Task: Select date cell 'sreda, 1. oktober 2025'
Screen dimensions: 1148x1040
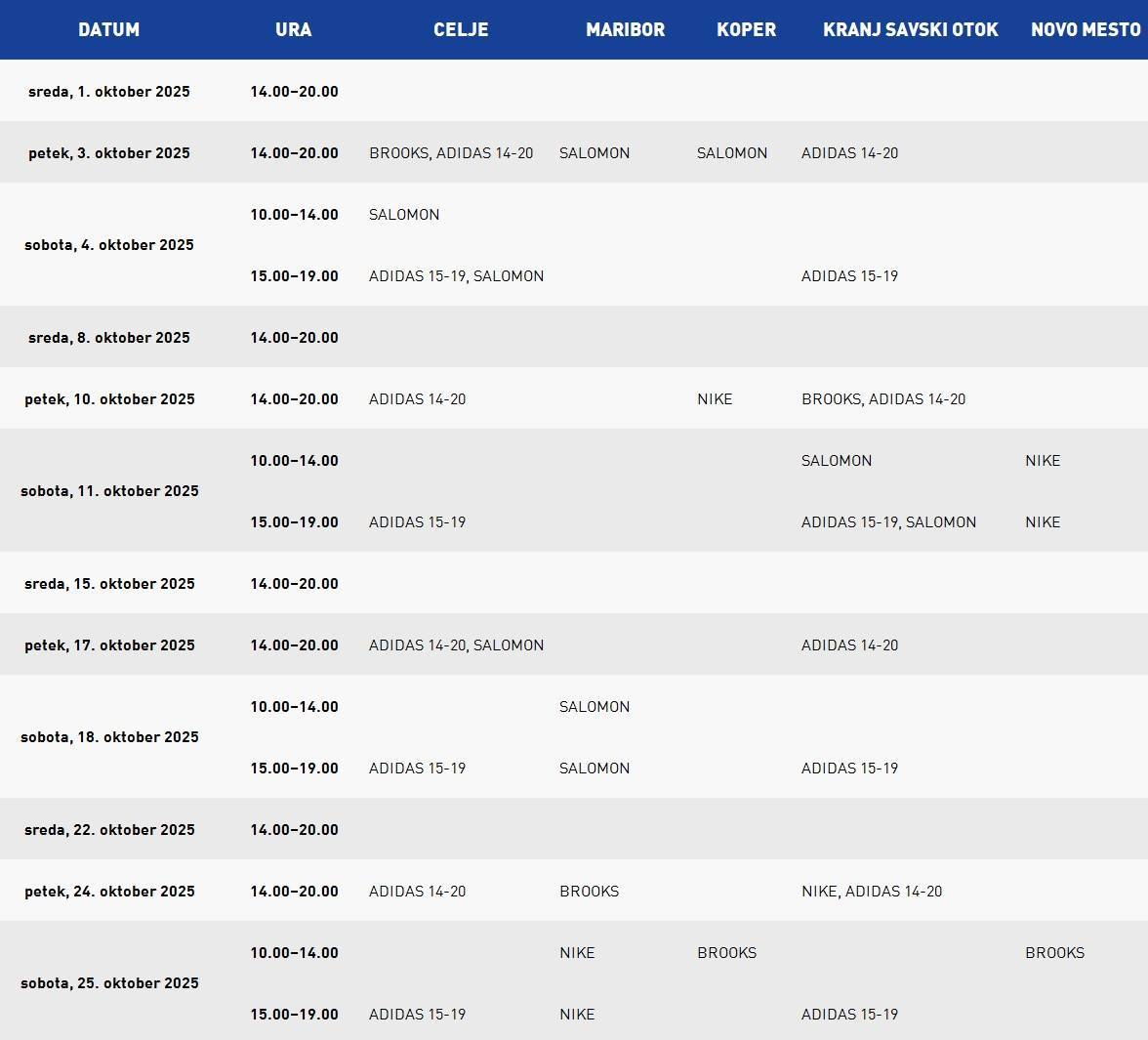Action: (109, 92)
